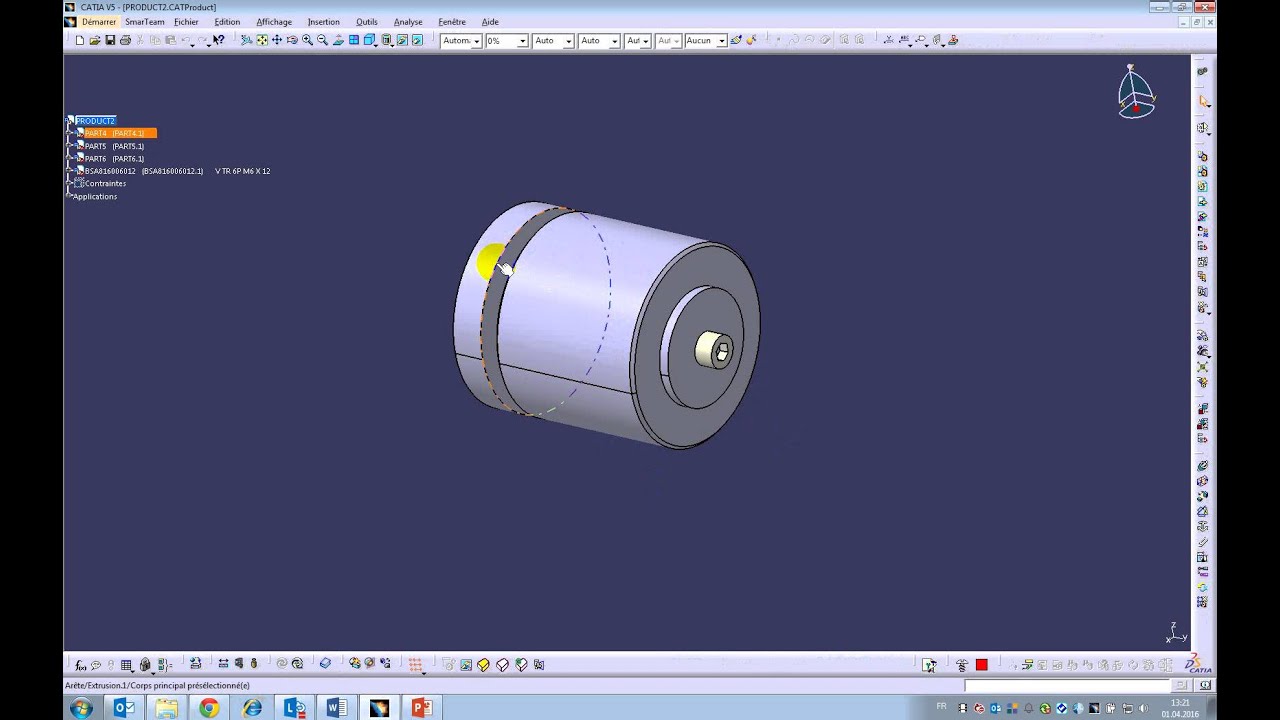The width and height of the screenshot is (1280, 720).
Task: Click the New document icon
Action: (80, 40)
